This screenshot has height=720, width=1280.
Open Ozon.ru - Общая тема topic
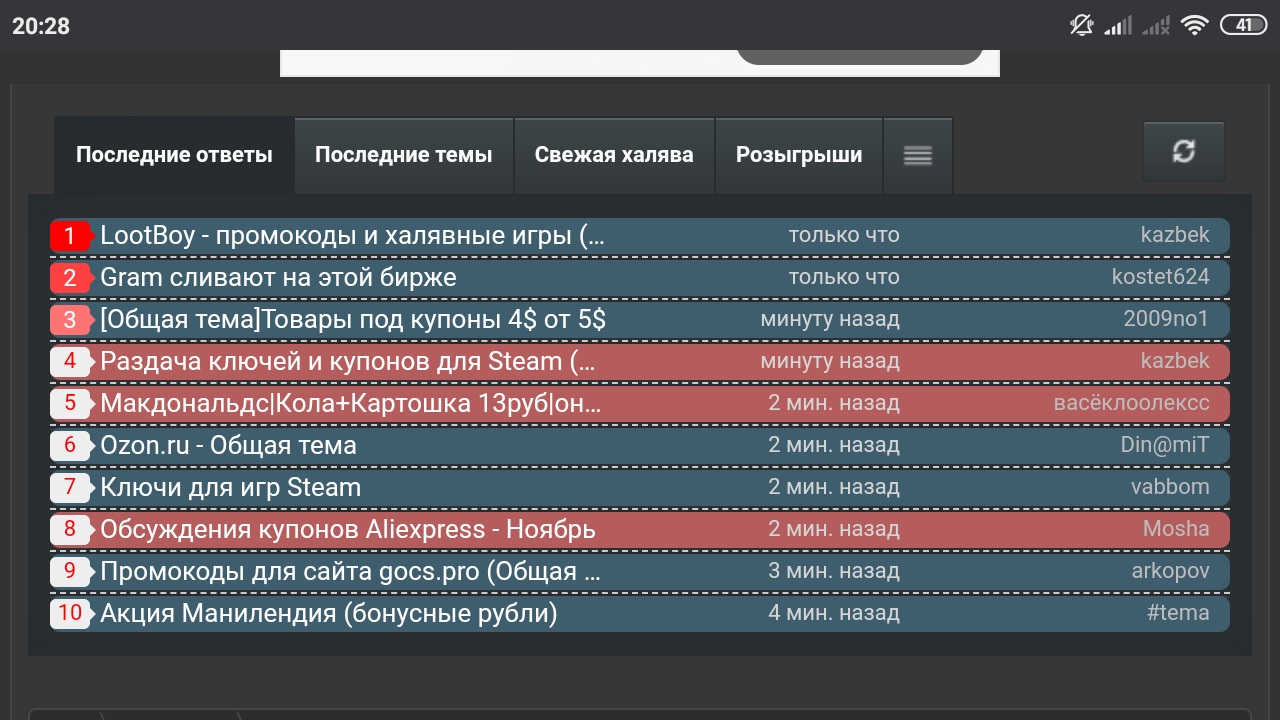pyautogui.click(x=228, y=446)
